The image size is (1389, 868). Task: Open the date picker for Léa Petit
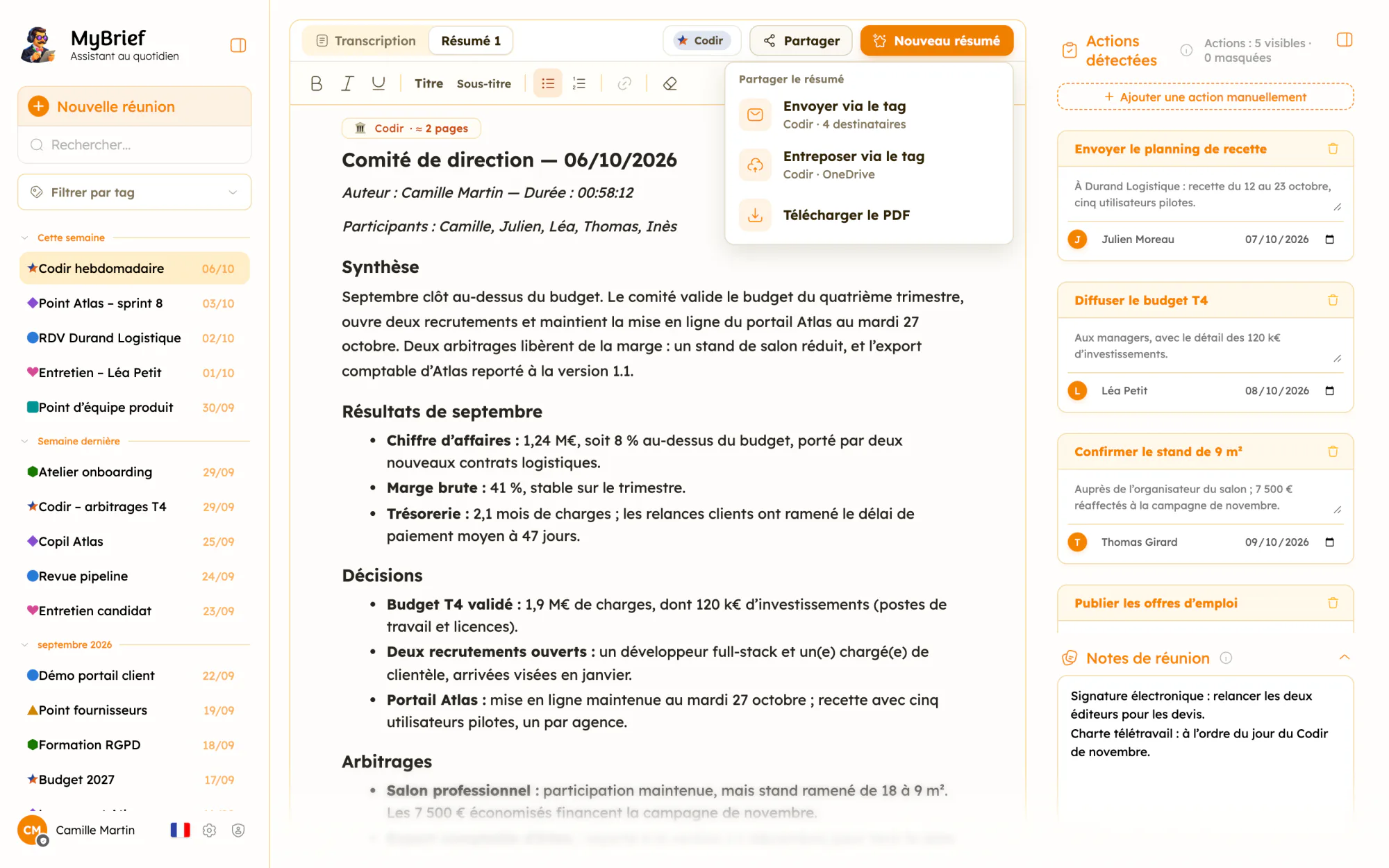coord(1330,391)
